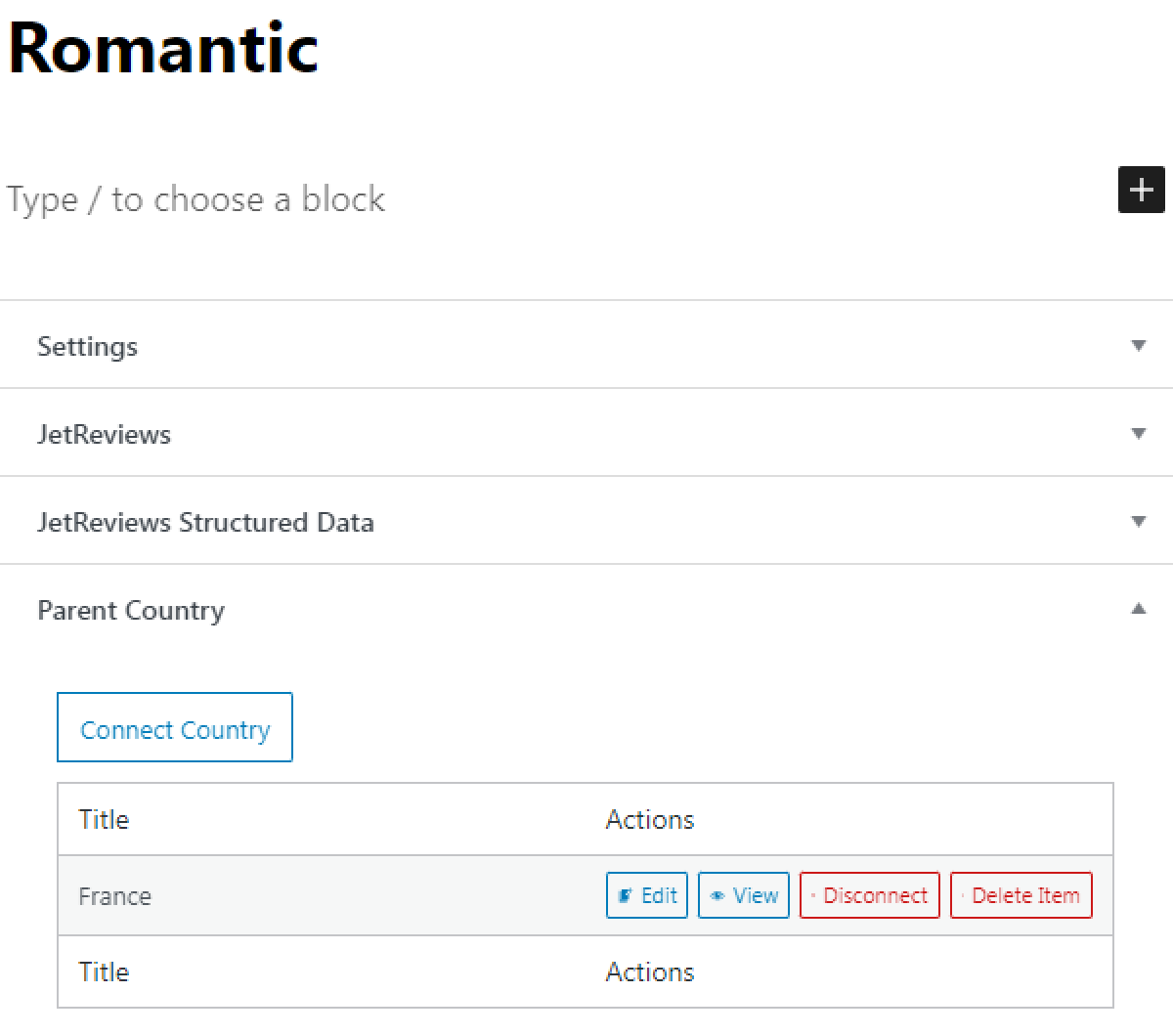Open the JetReviews Structured Data header

coord(205,521)
